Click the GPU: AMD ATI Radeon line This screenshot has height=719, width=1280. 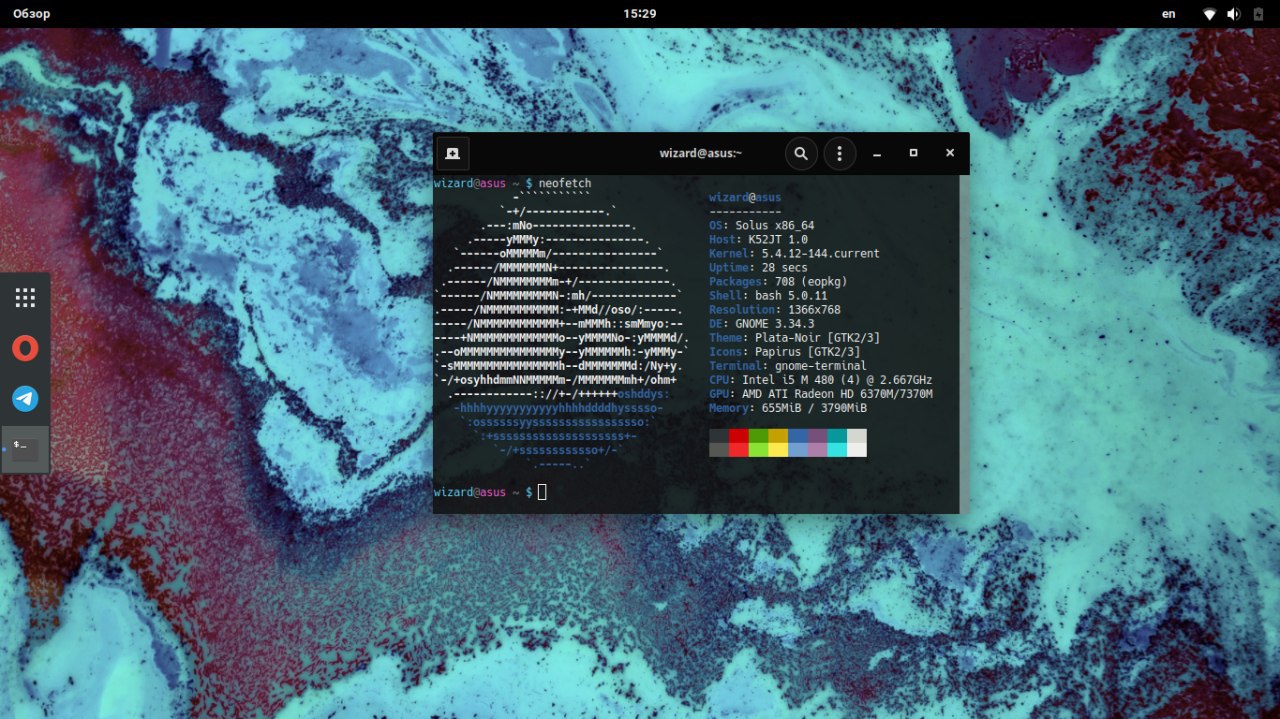click(x=820, y=394)
